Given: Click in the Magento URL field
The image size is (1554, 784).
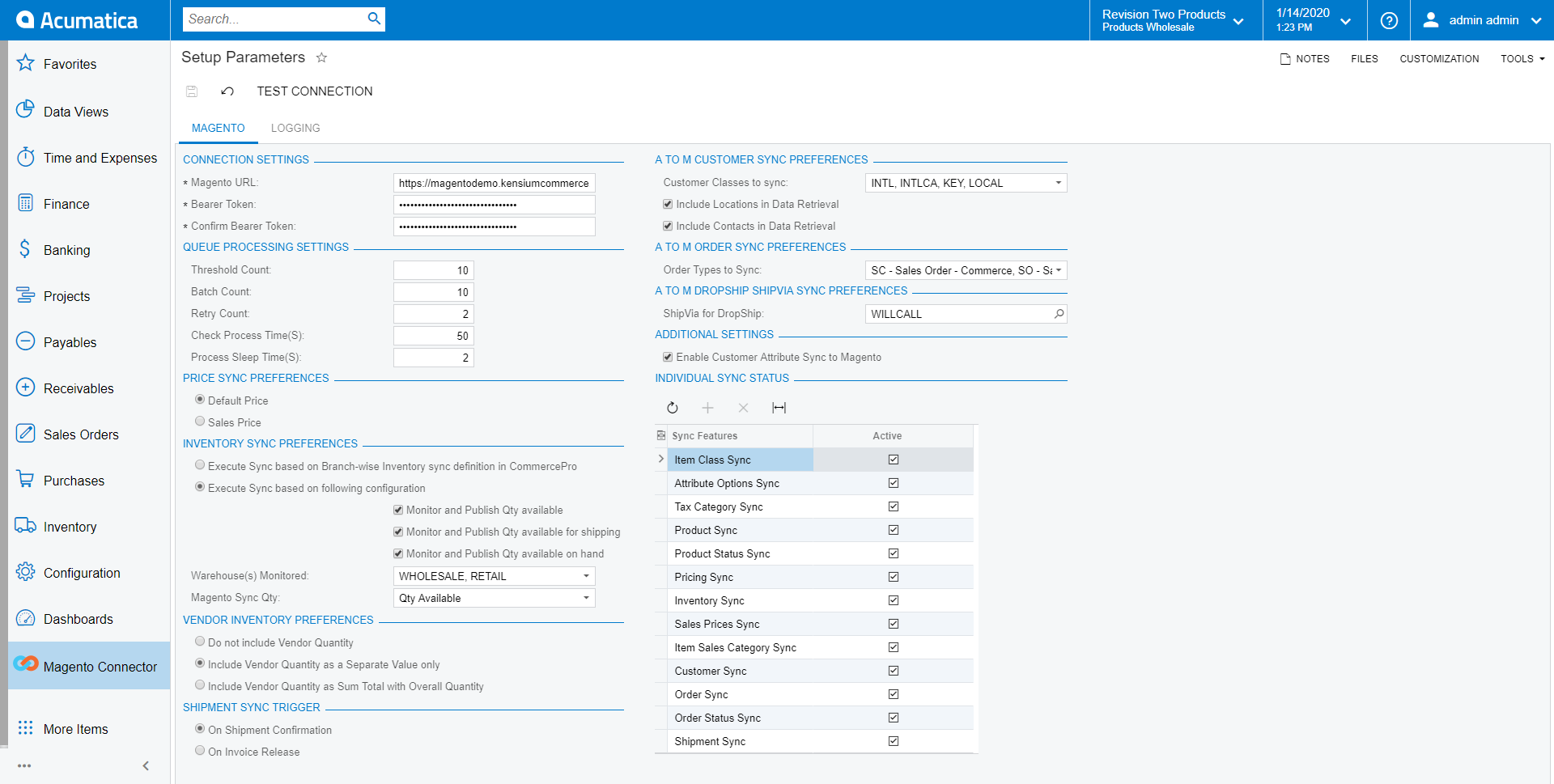Looking at the screenshot, I should tap(495, 183).
